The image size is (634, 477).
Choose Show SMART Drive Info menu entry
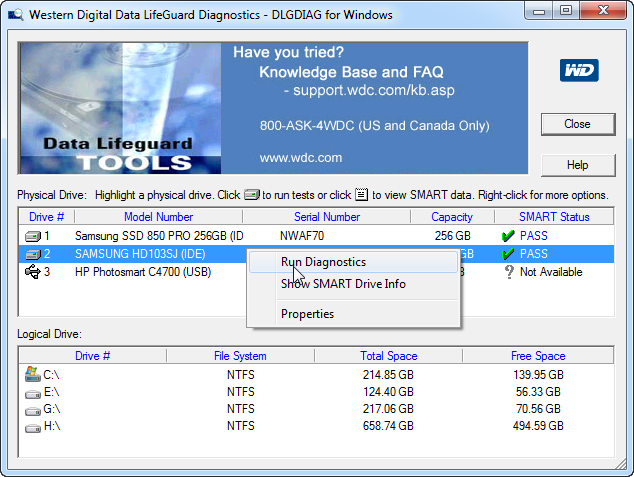tap(354, 284)
